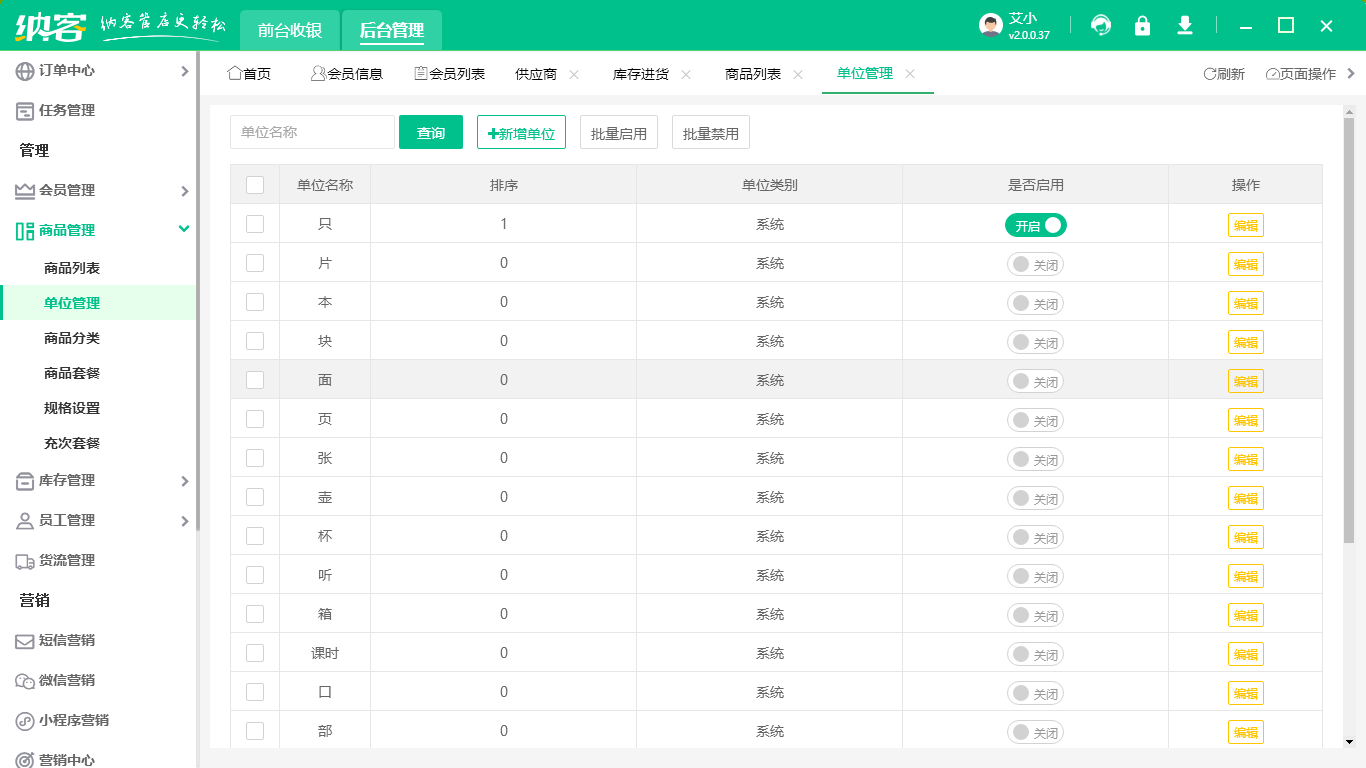Close the 商品列表 tab
The height and width of the screenshot is (768, 1366).
(x=798, y=74)
